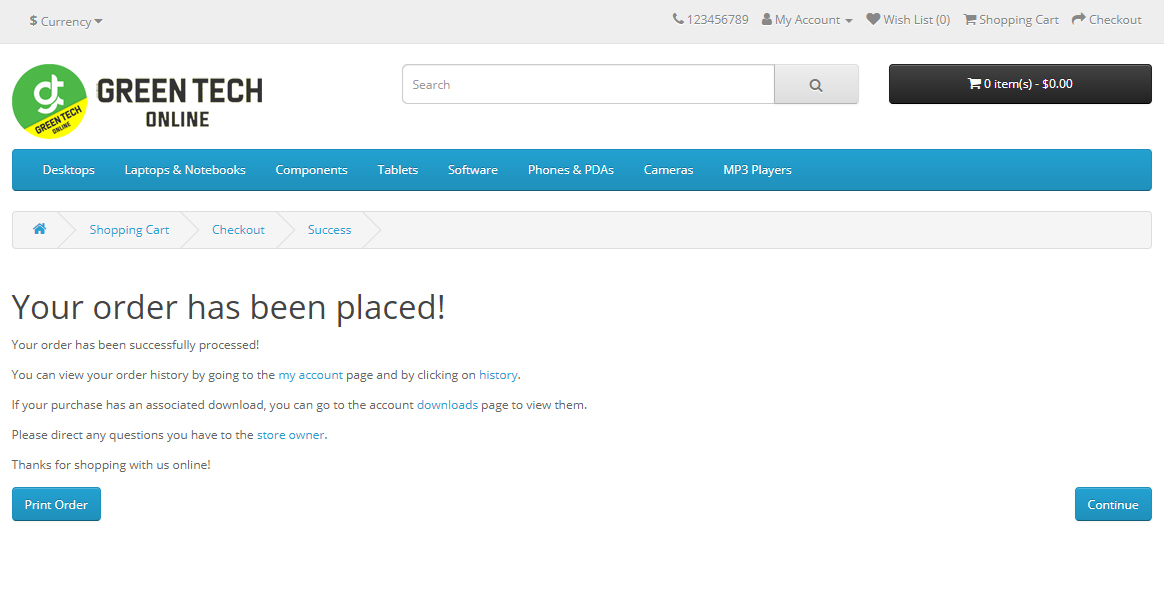
Task: Open the 0 item(s) cart button
Action: (x=1020, y=84)
